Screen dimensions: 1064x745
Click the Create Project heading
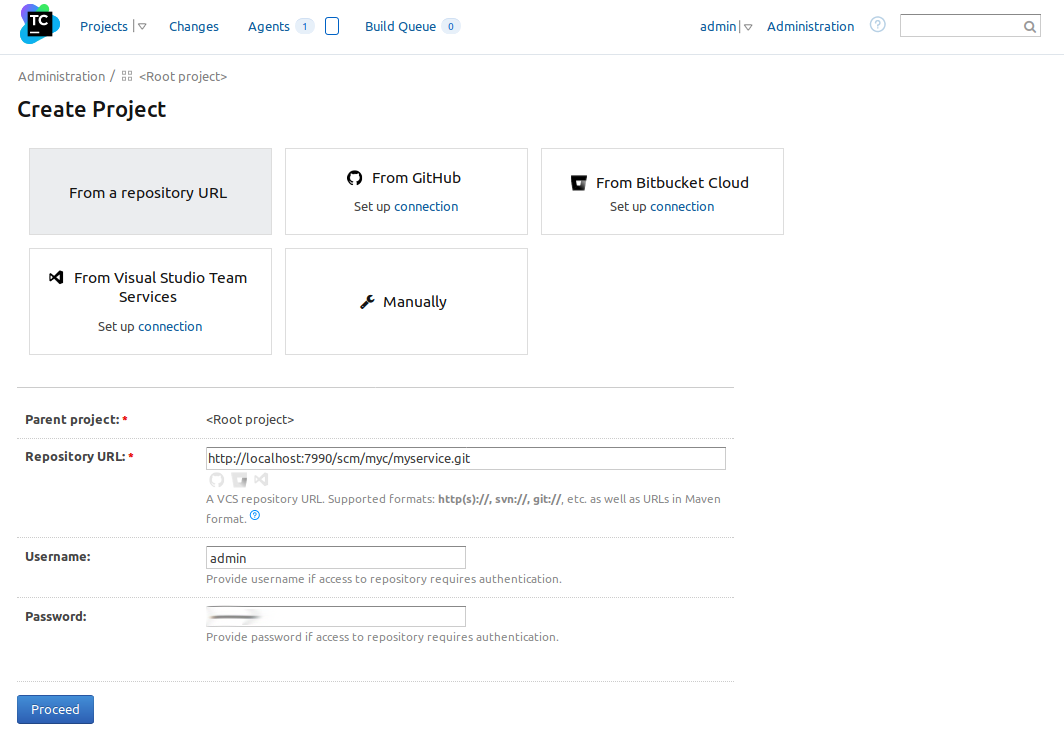tap(92, 109)
